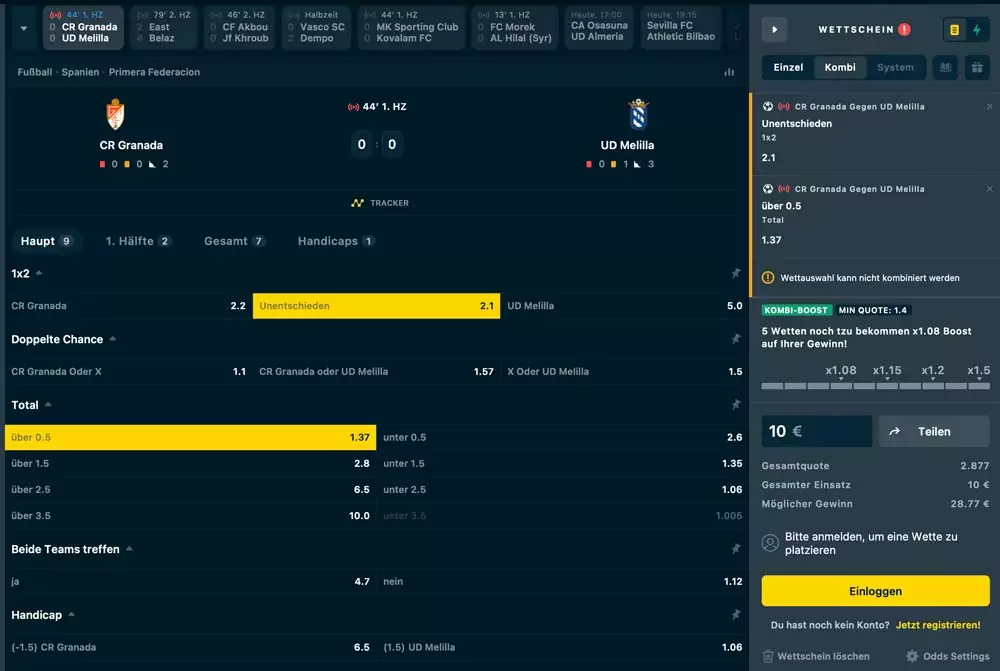Collapse the Beide Teams treffen section
The height and width of the screenshot is (671, 1000).
tap(129, 549)
